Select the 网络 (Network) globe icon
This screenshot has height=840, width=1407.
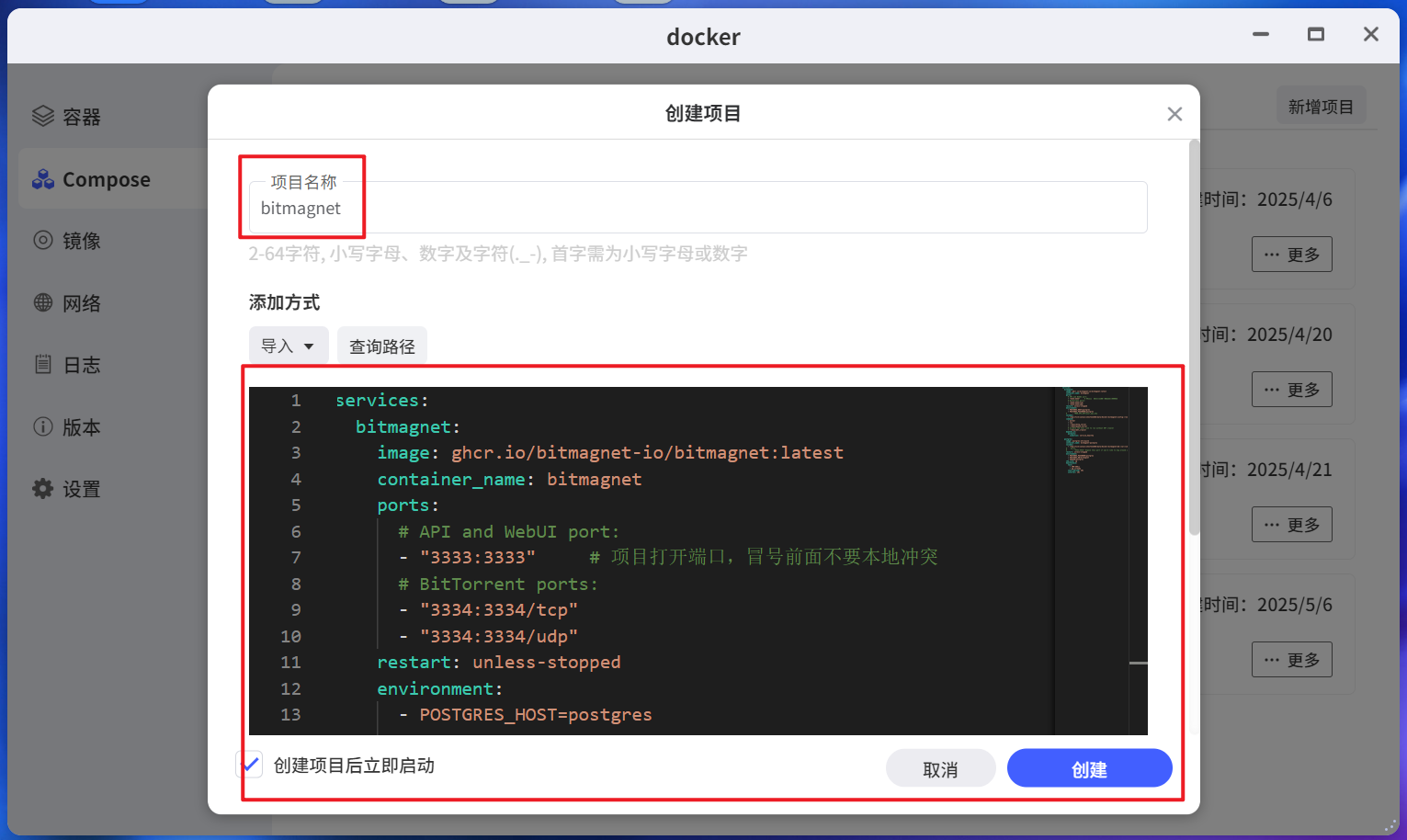(42, 302)
